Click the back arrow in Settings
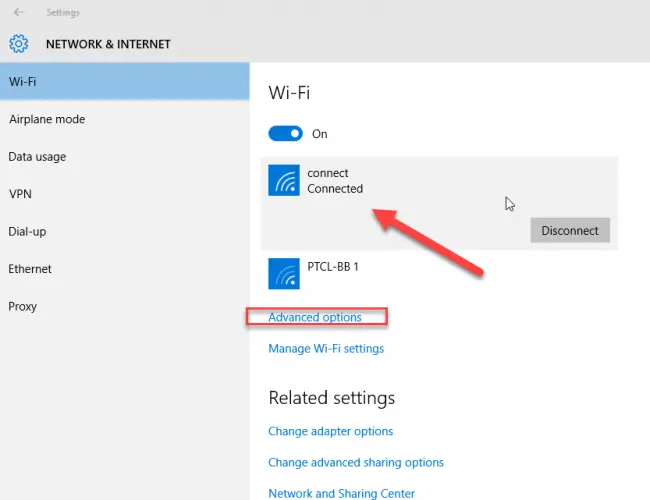650x500 pixels. (x=19, y=12)
